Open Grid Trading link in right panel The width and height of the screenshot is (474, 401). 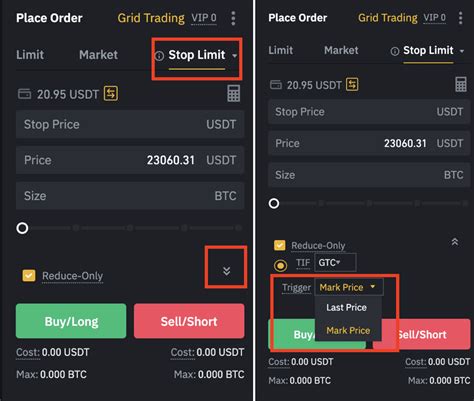coord(388,18)
